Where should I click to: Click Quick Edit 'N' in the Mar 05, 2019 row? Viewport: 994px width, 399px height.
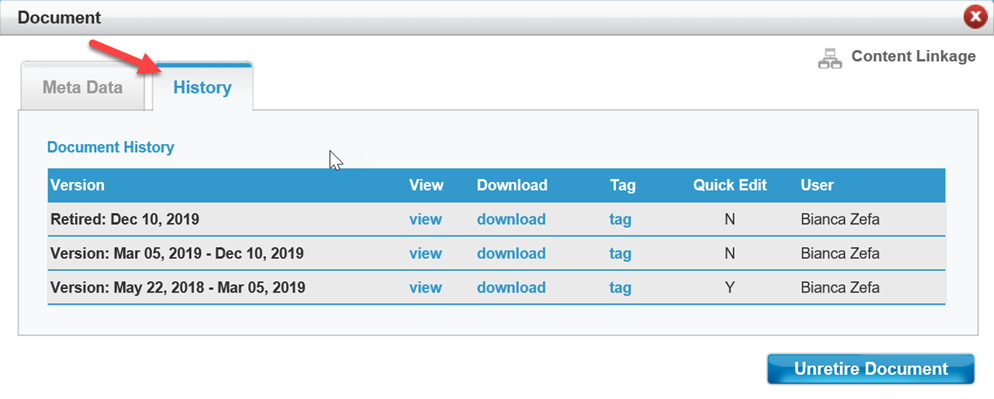(x=730, y=254)
